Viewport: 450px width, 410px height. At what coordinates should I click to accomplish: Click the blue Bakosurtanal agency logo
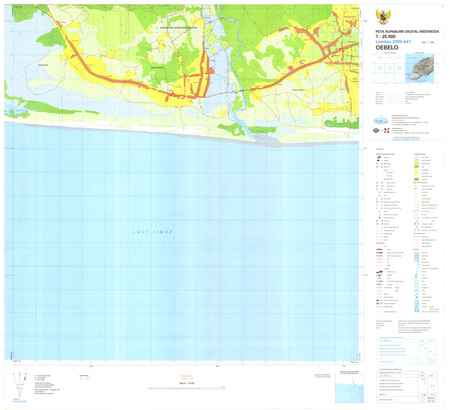380,121
